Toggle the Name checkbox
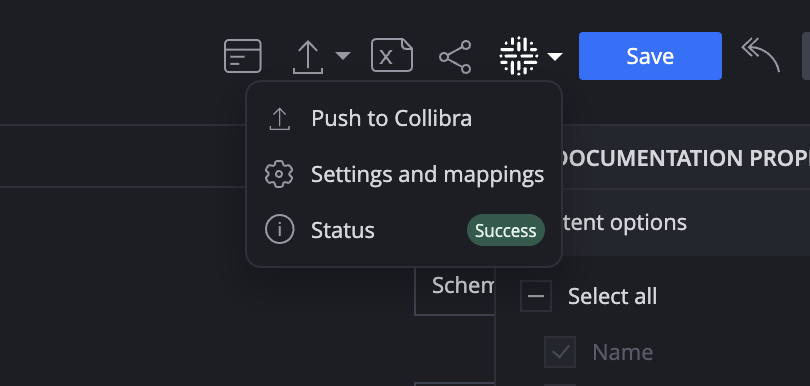 pos(560,352)
